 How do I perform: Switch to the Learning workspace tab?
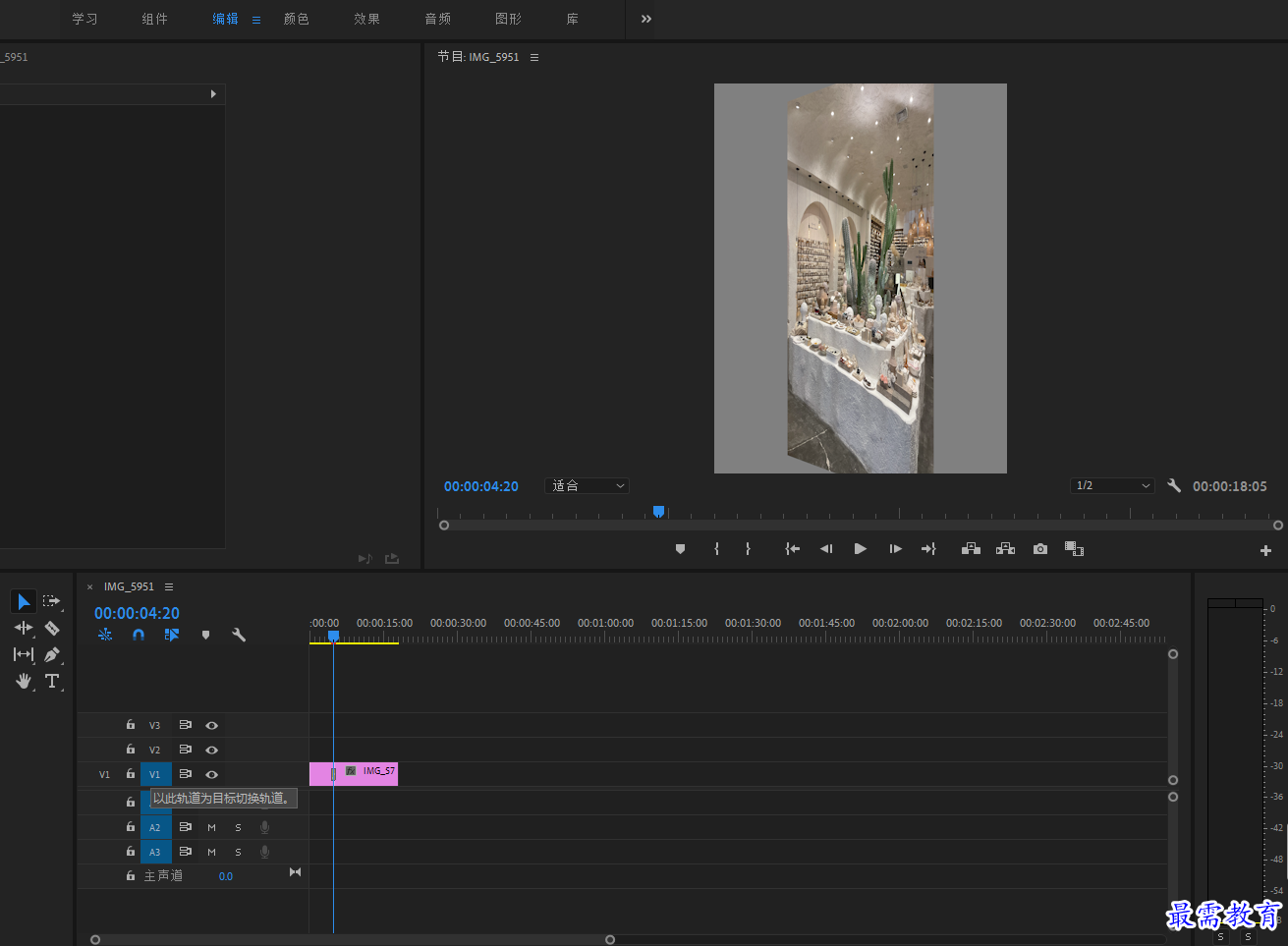point(84,19)
